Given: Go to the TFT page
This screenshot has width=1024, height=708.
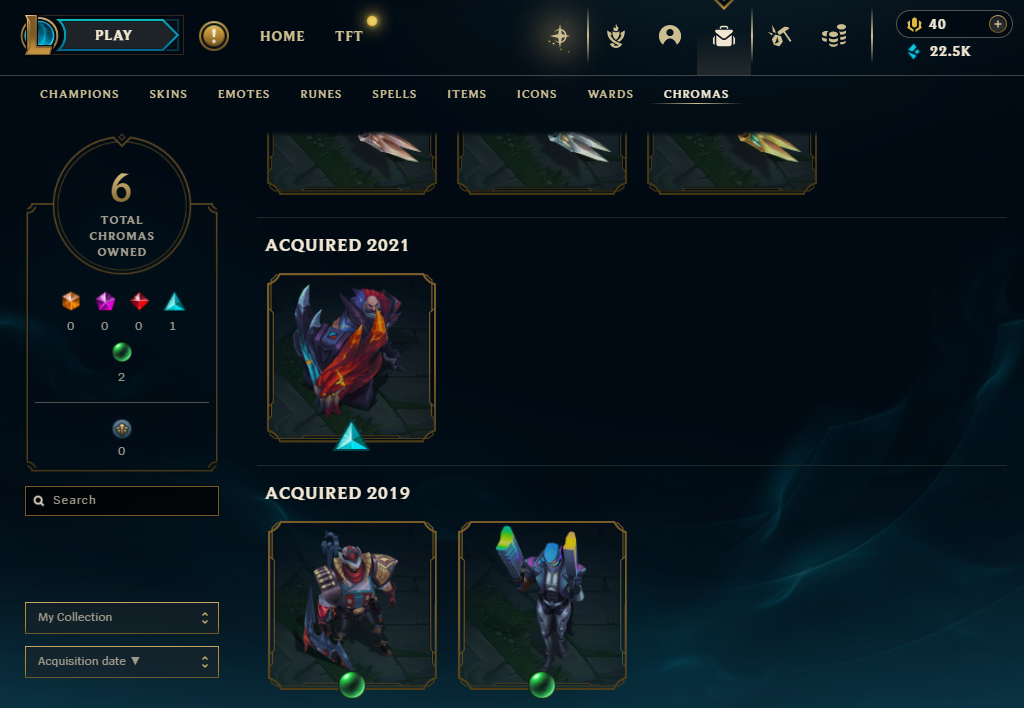Looking at the screenshot, I should click(349, 37).
